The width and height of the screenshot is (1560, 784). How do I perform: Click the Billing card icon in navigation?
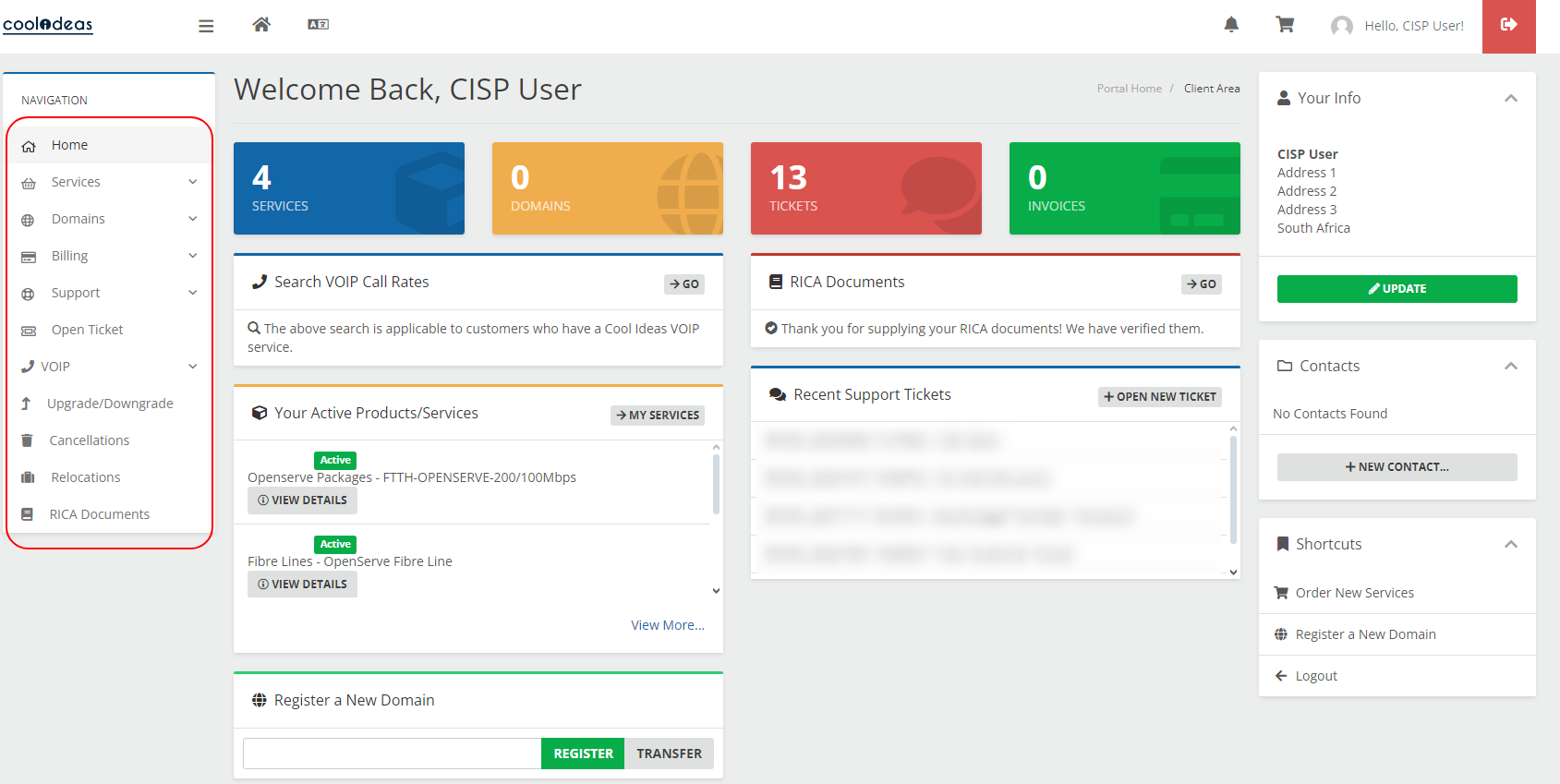coord(29,257)
